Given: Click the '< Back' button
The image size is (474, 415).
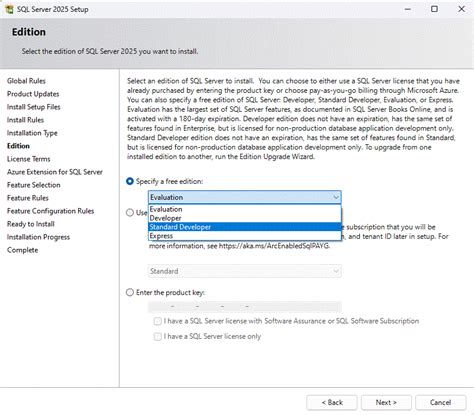Looking at the screenshot, I should 332,402.
